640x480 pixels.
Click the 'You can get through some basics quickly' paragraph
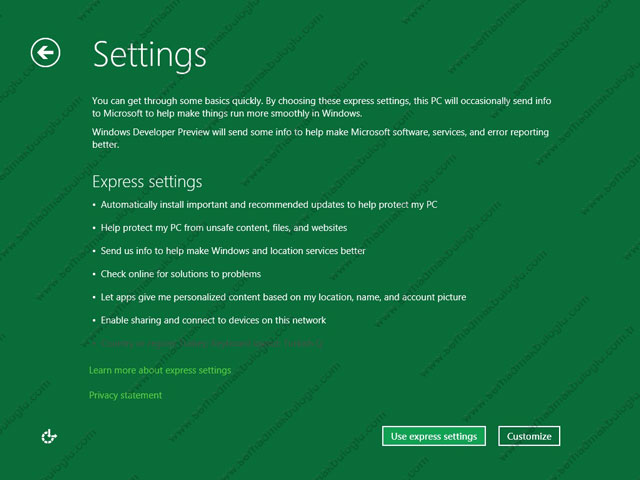pos(322,107)
